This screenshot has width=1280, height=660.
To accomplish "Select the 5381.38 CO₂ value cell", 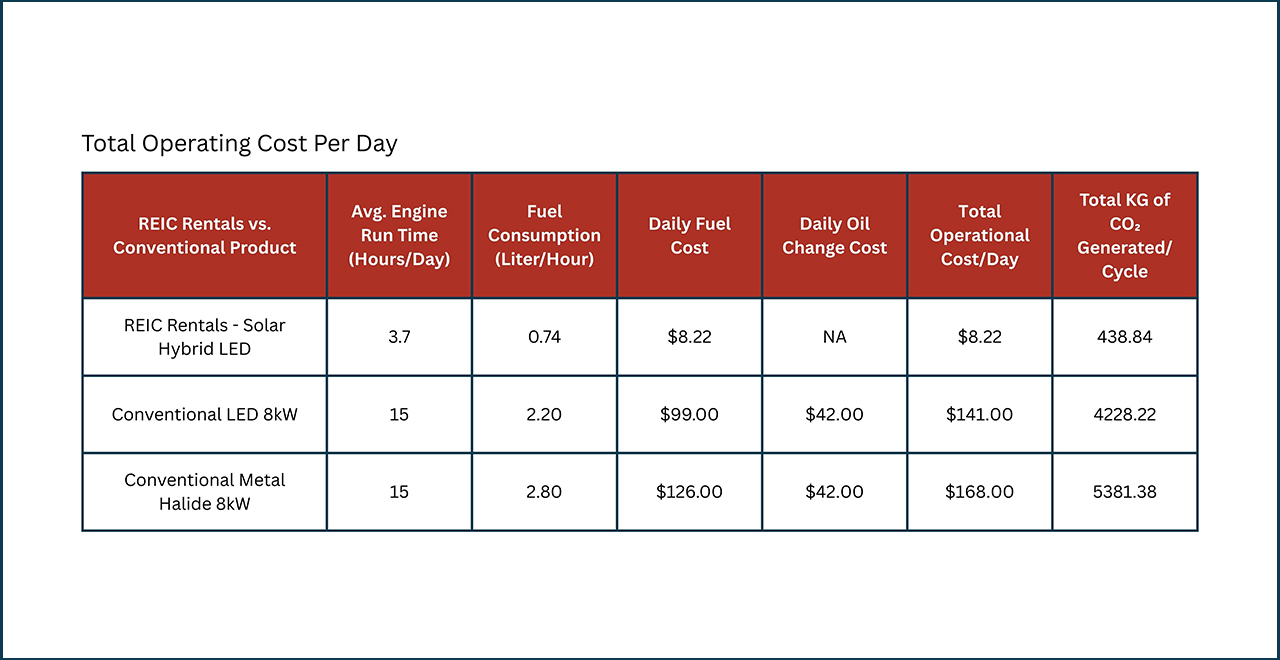I will 1124,492.
